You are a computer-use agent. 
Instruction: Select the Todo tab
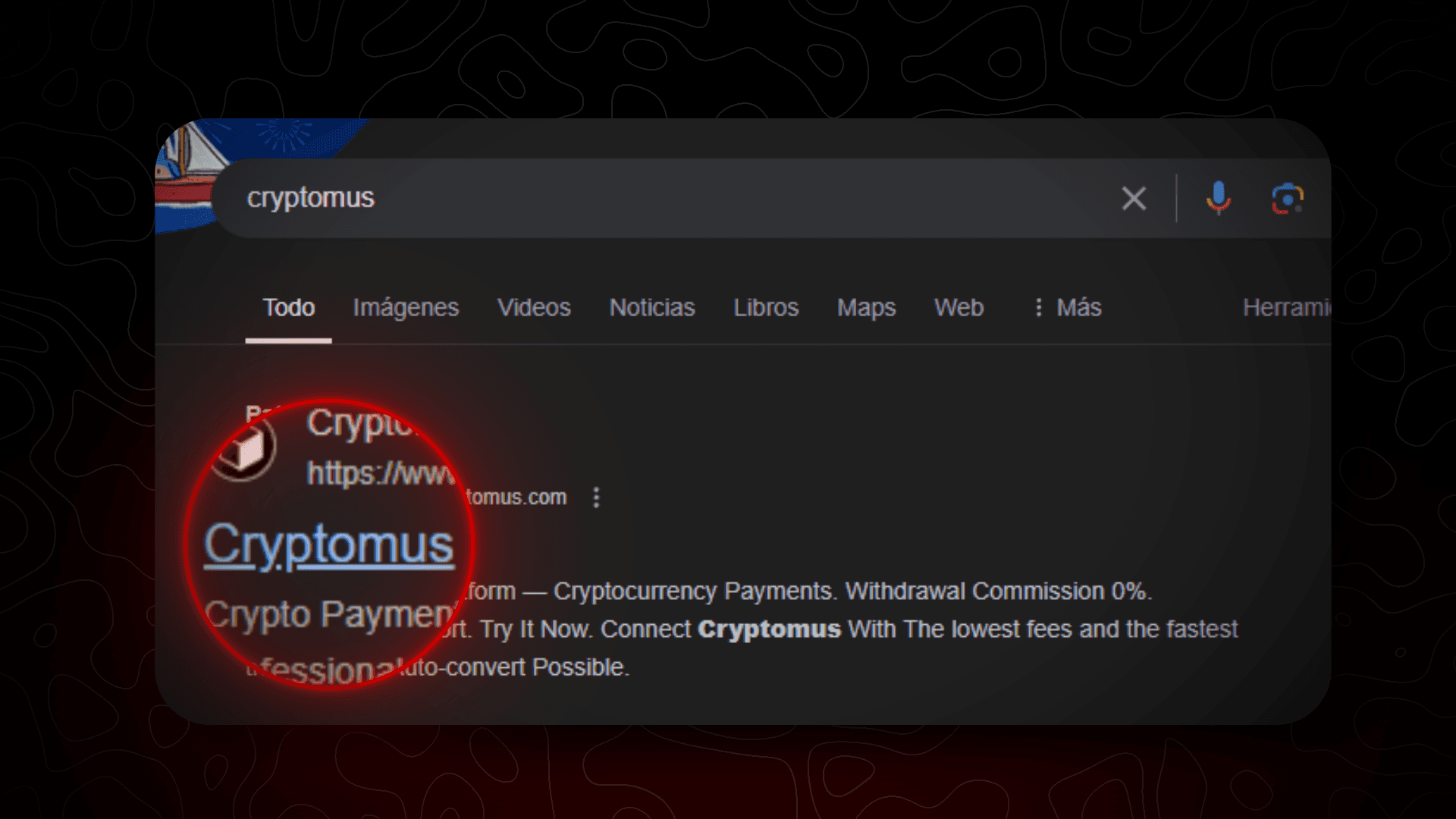click(289, 307)
